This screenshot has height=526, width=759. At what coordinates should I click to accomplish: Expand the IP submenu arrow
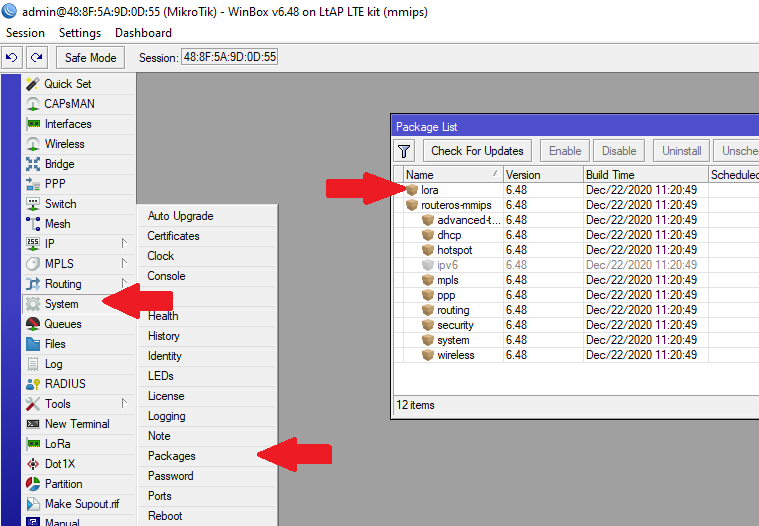pyautogui.click(x=124, y=243)
